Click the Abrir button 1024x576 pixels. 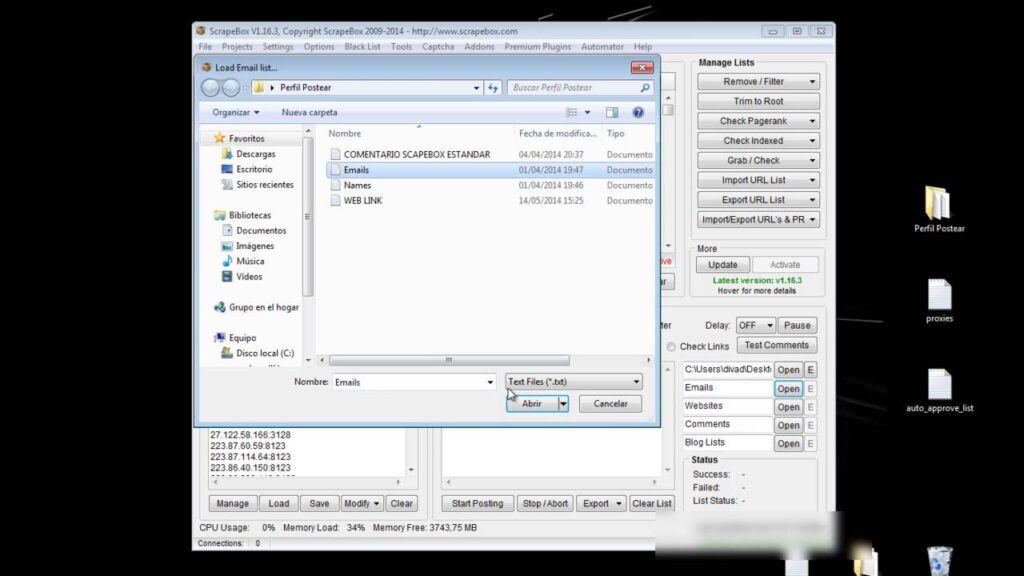pyautogui.click(x=532, y=404)
